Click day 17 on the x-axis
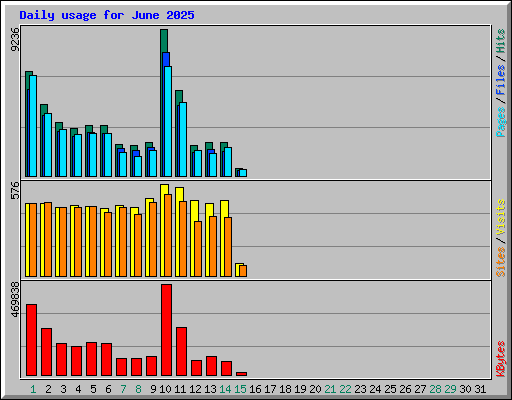Image resolution: width=512 pixels, height=400 pixels. click(x=270, y=389)
